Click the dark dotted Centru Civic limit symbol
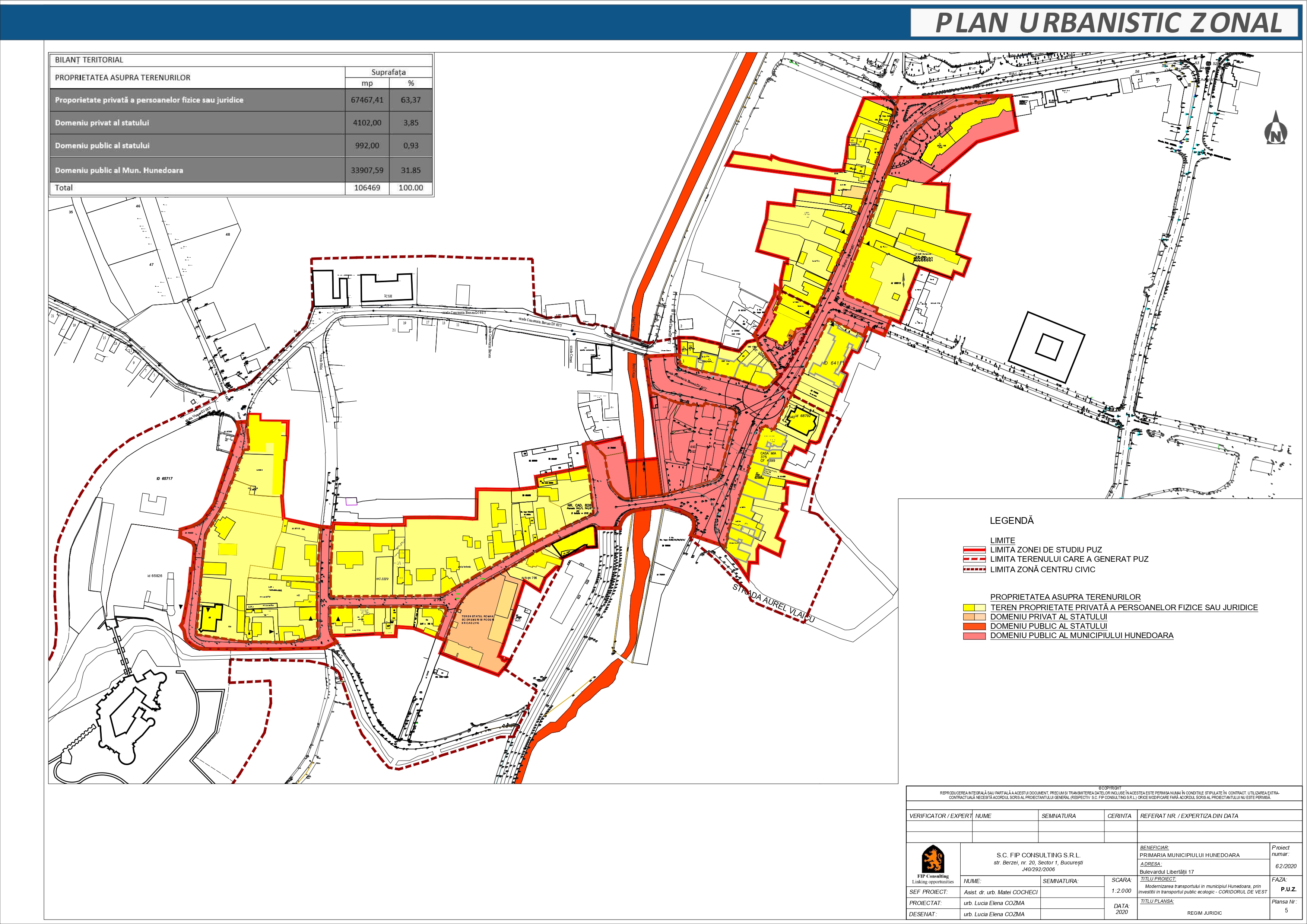Screen dimensions: 1307x924 [x=974, y=570]
